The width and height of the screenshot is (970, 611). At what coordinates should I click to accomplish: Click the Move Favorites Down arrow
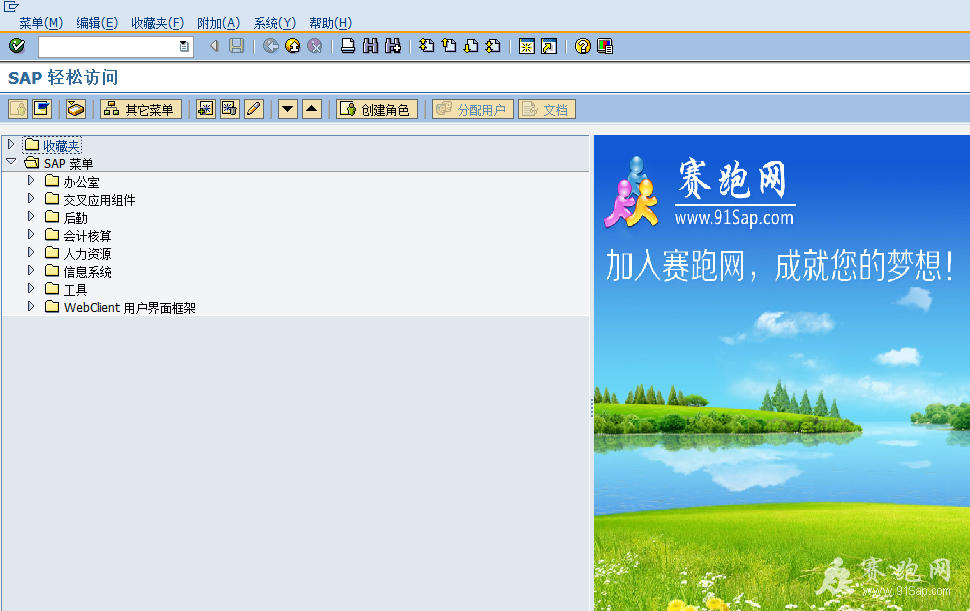(288, 109)
